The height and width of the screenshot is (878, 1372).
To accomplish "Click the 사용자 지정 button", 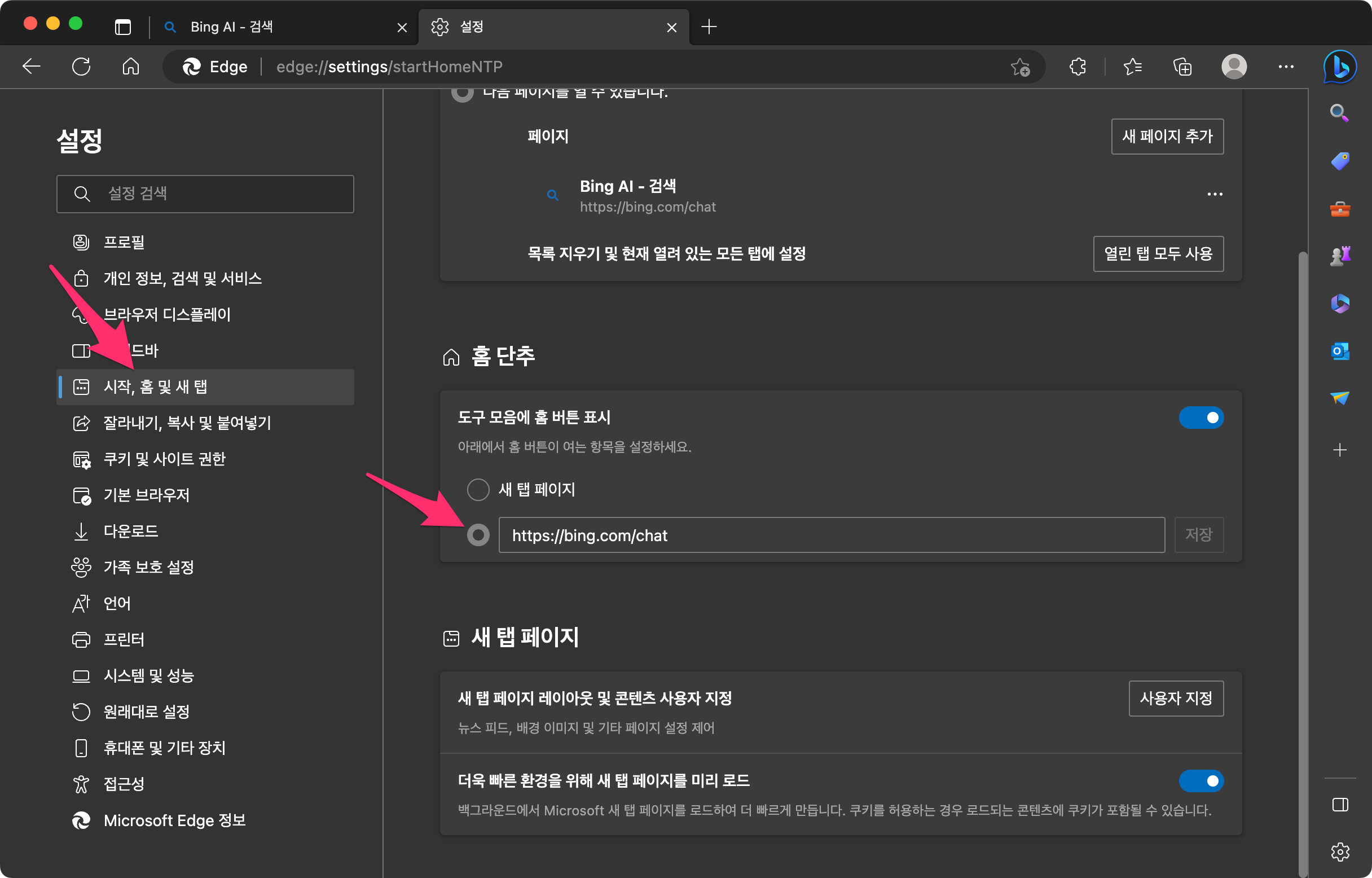I will (1175, 698).
